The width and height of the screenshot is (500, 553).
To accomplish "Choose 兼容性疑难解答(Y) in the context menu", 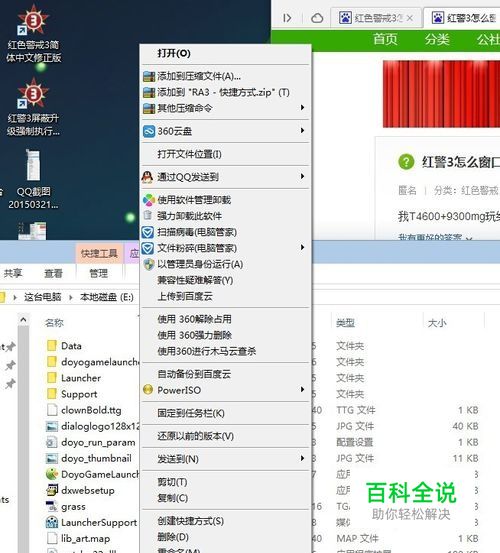I will (225, 280).
